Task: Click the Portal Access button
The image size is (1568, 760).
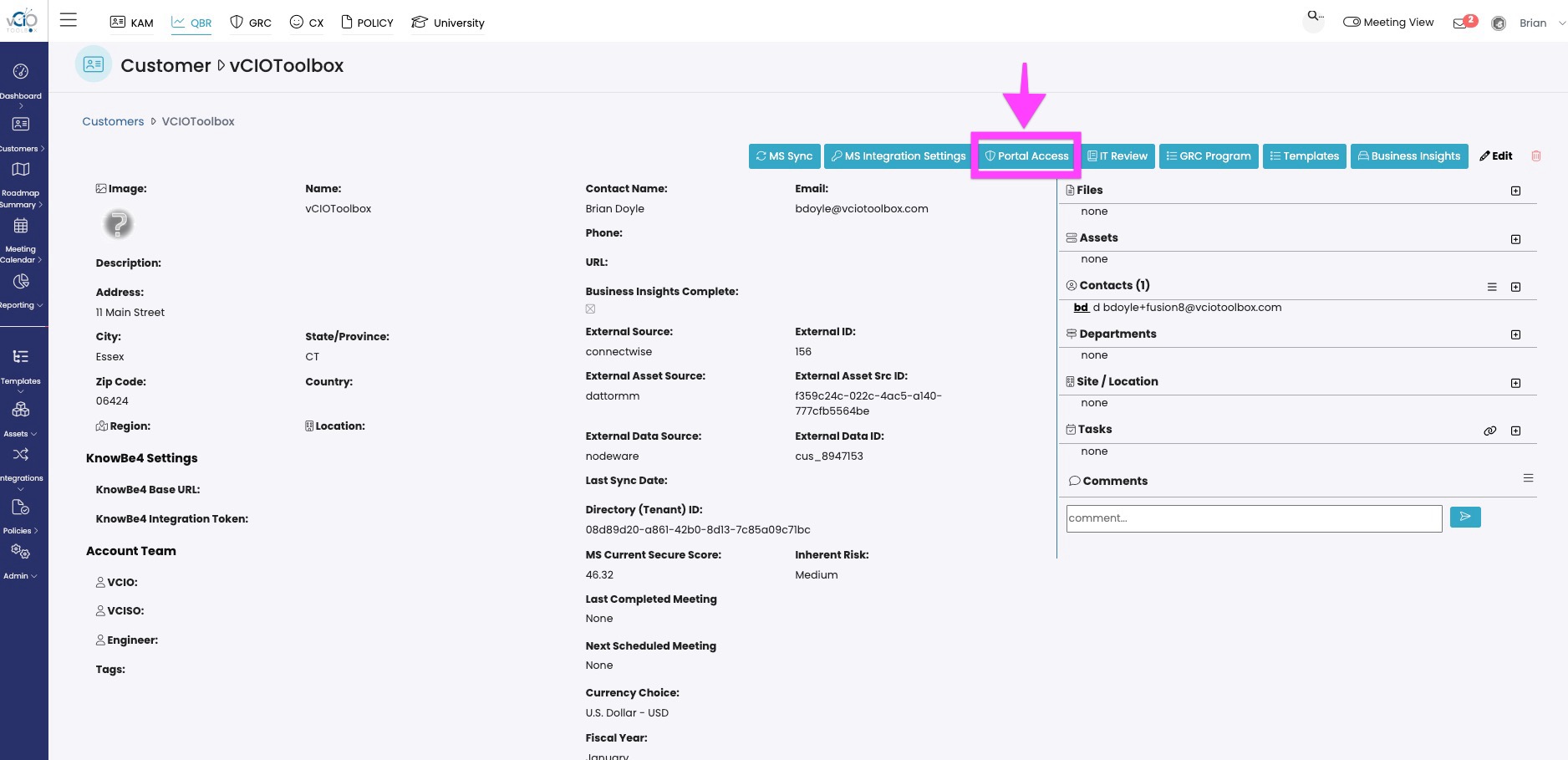Action: [1027, 156]
